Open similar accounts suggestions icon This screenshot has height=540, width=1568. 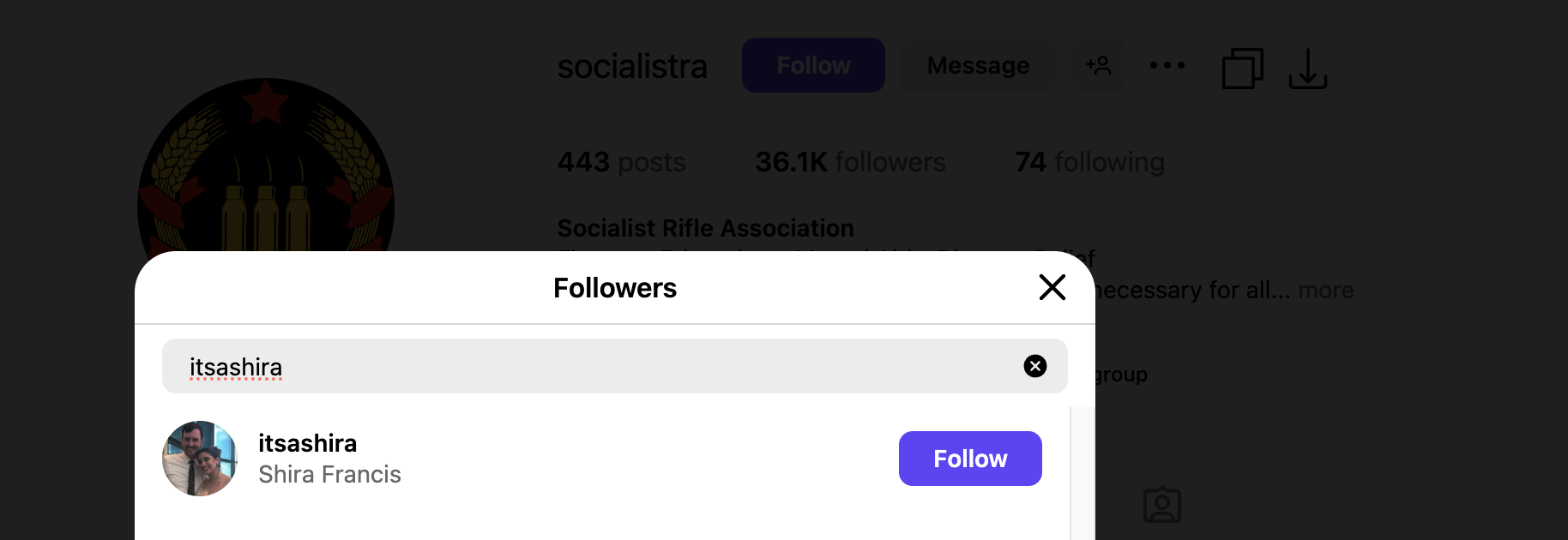pyautogui.click(x=1098, y=66)
